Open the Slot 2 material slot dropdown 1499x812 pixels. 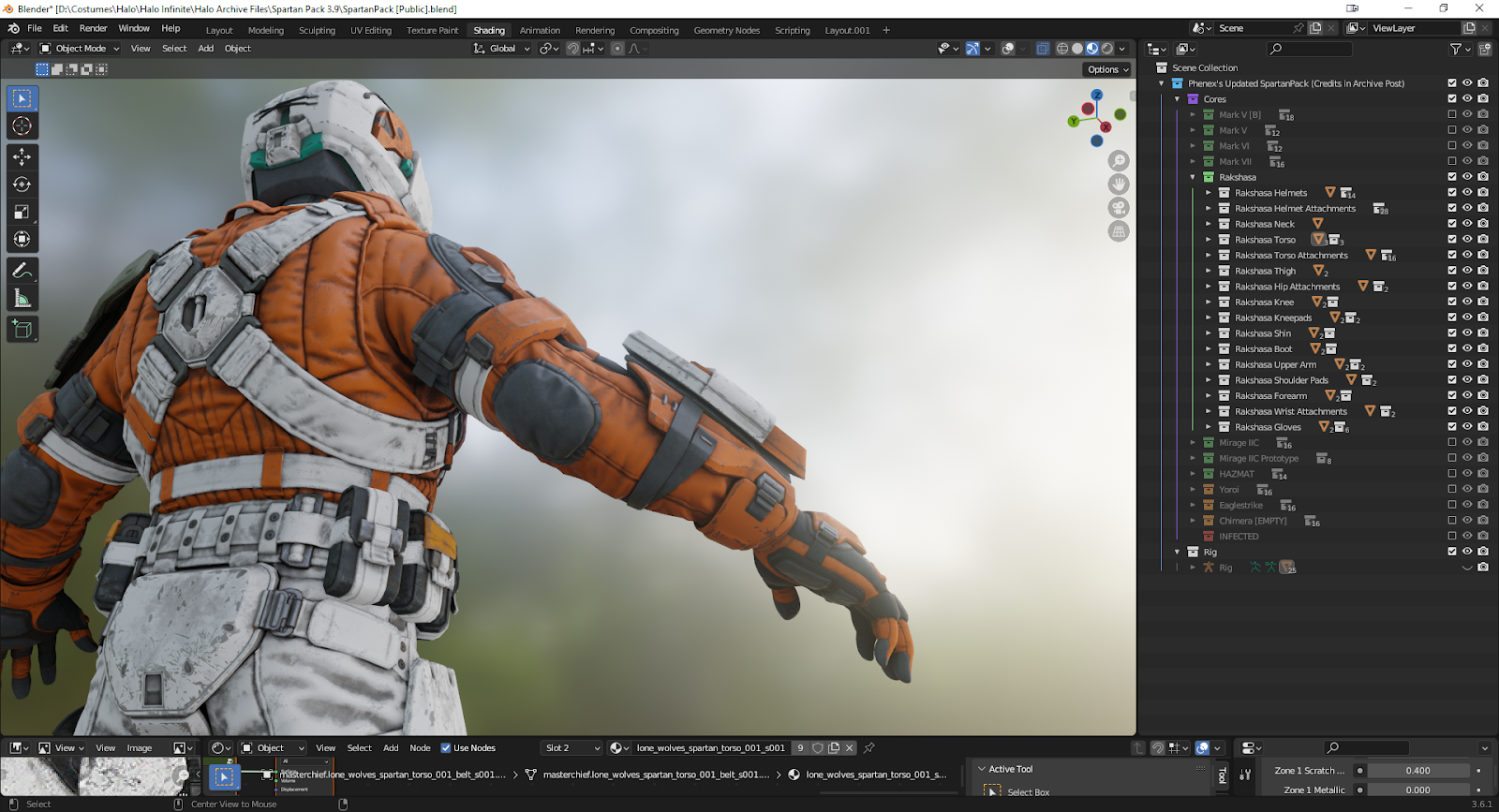point(571,747)
